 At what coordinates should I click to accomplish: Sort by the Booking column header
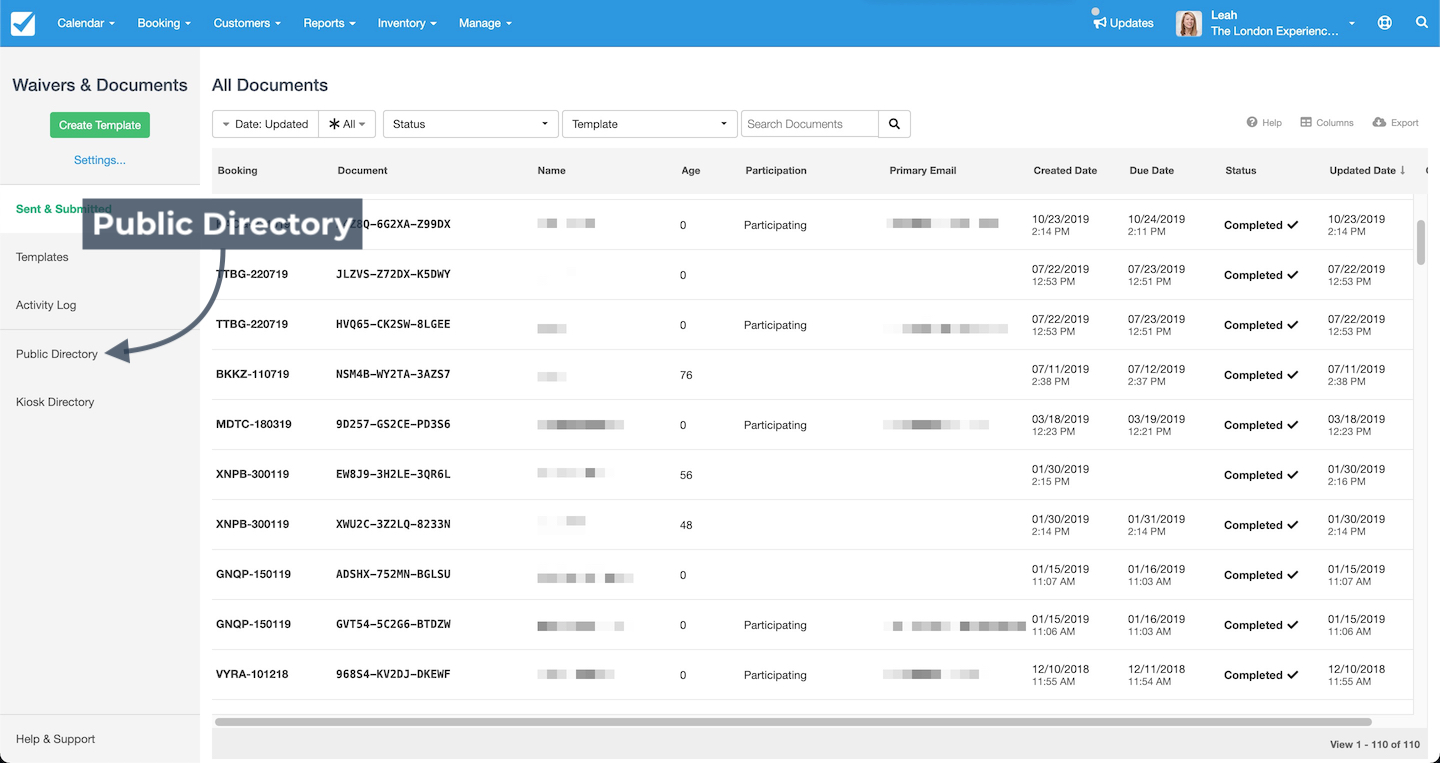pos(238,170)
